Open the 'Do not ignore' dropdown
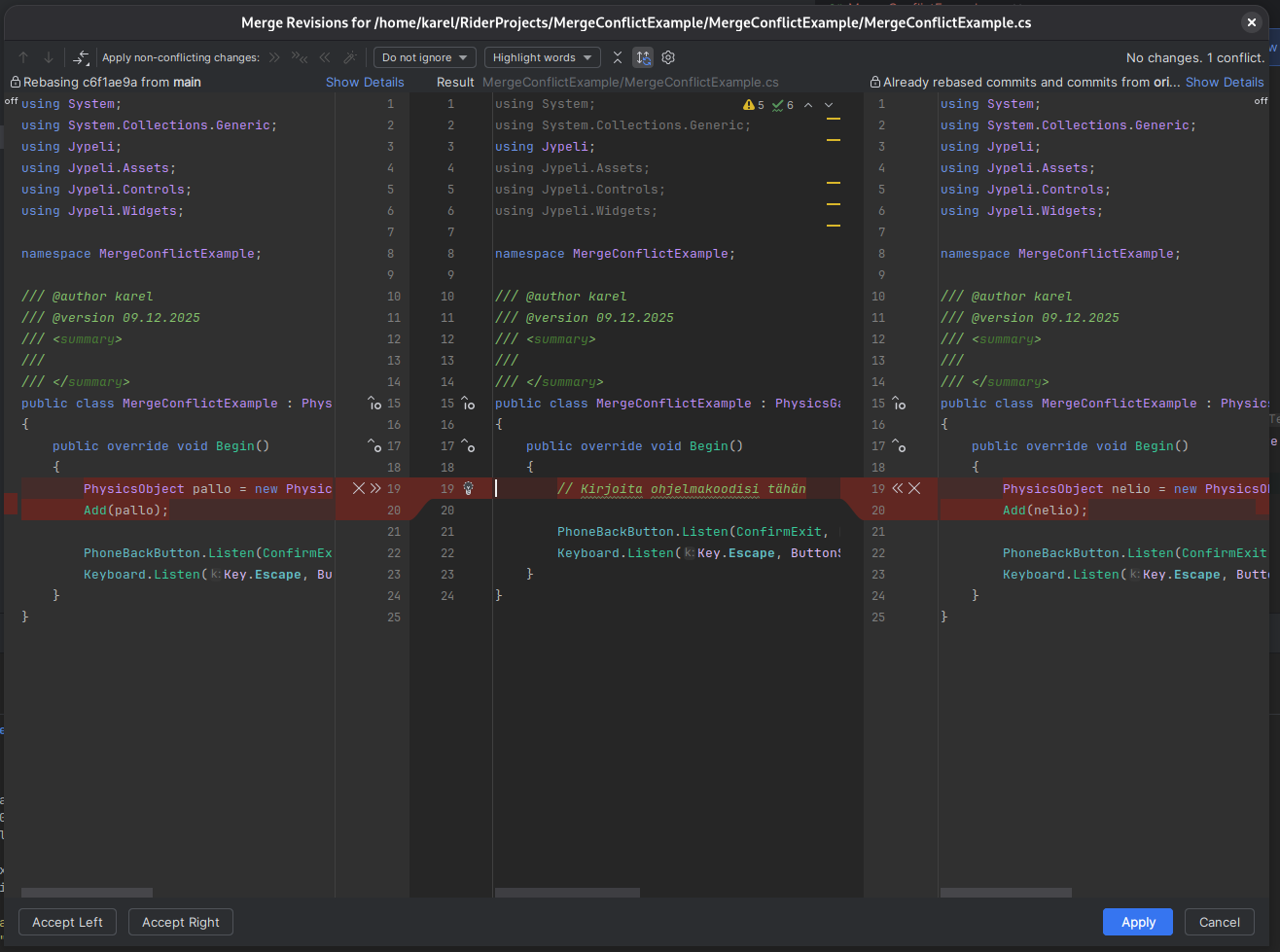This screenshot has height=952, width=1280. (425, 58)
